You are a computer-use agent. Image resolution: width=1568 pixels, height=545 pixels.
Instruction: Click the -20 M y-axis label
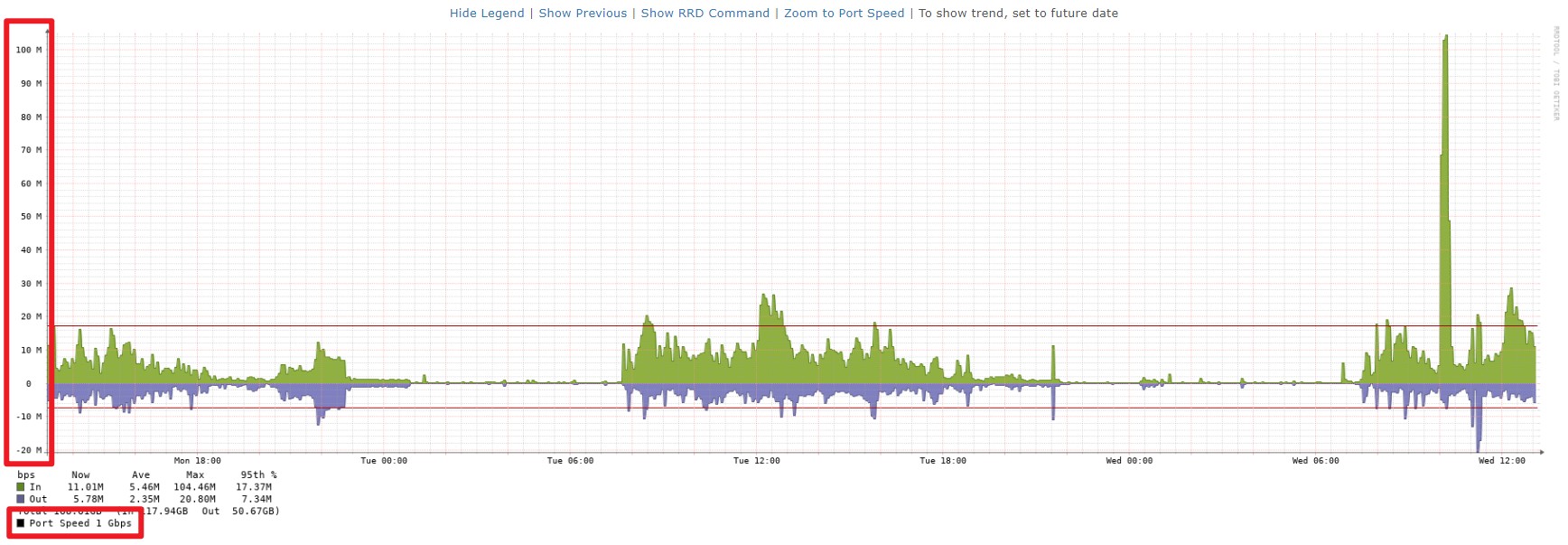click(x=29, y=450)
